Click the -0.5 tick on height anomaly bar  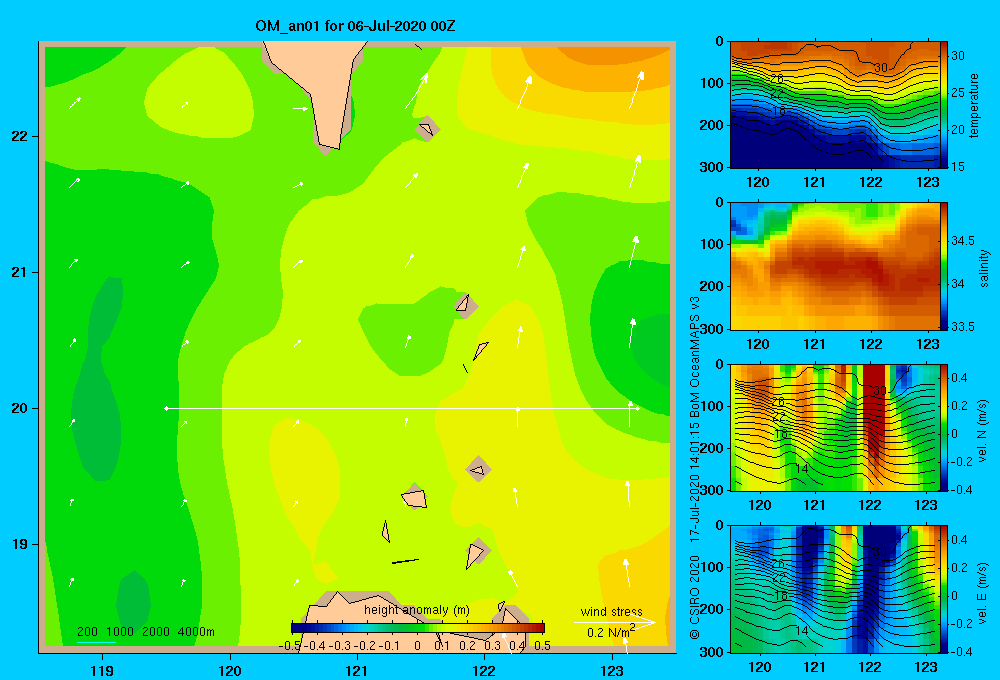pos(290,646)
